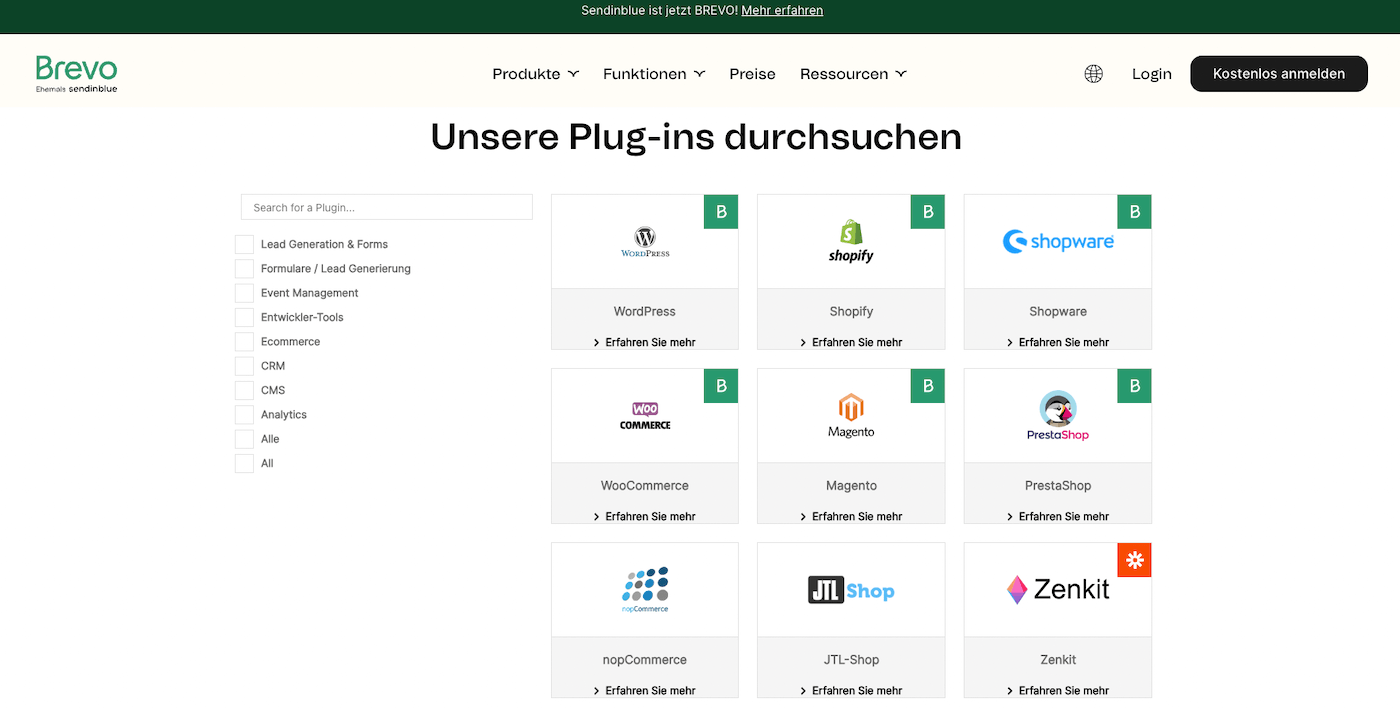Open Erfahren Sie mehr under PrestaShop
This screenshot has height=708, width=1400.
pos(1058,516)
